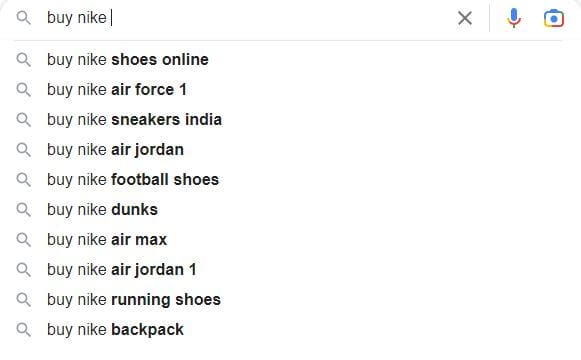Click the magnifier icon in search box
Image resolution: width=581 pixels, height=360 pixels.
point(23,18)
